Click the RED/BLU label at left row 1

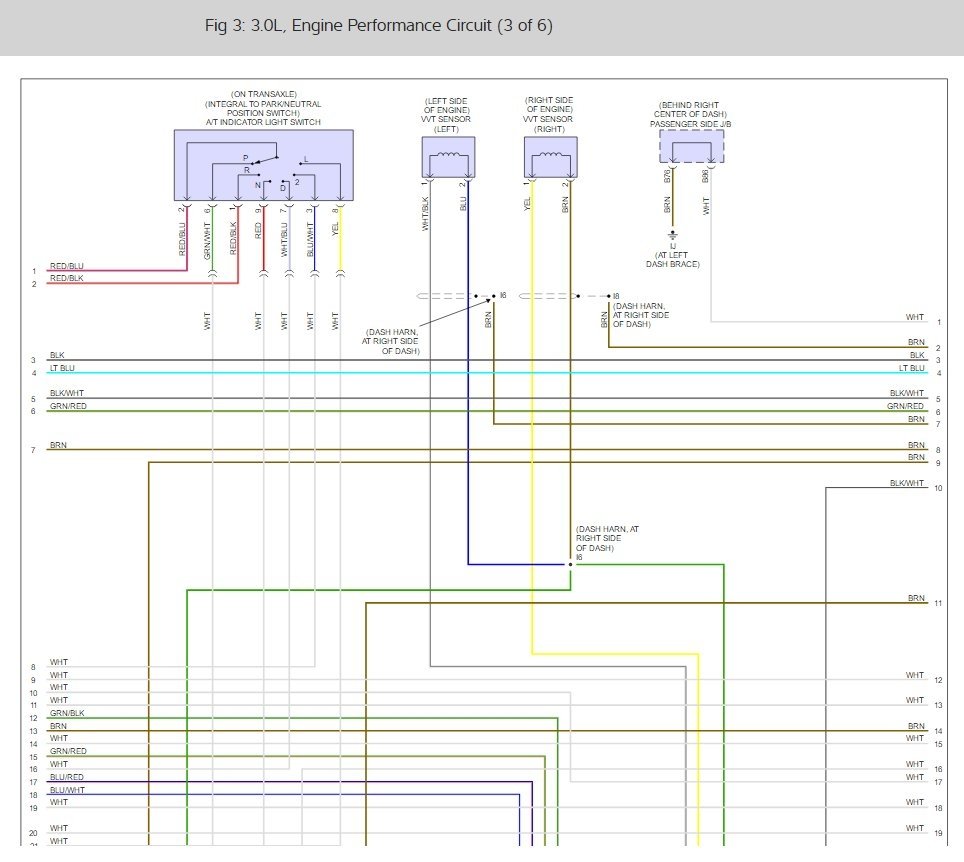pos(66,266)
